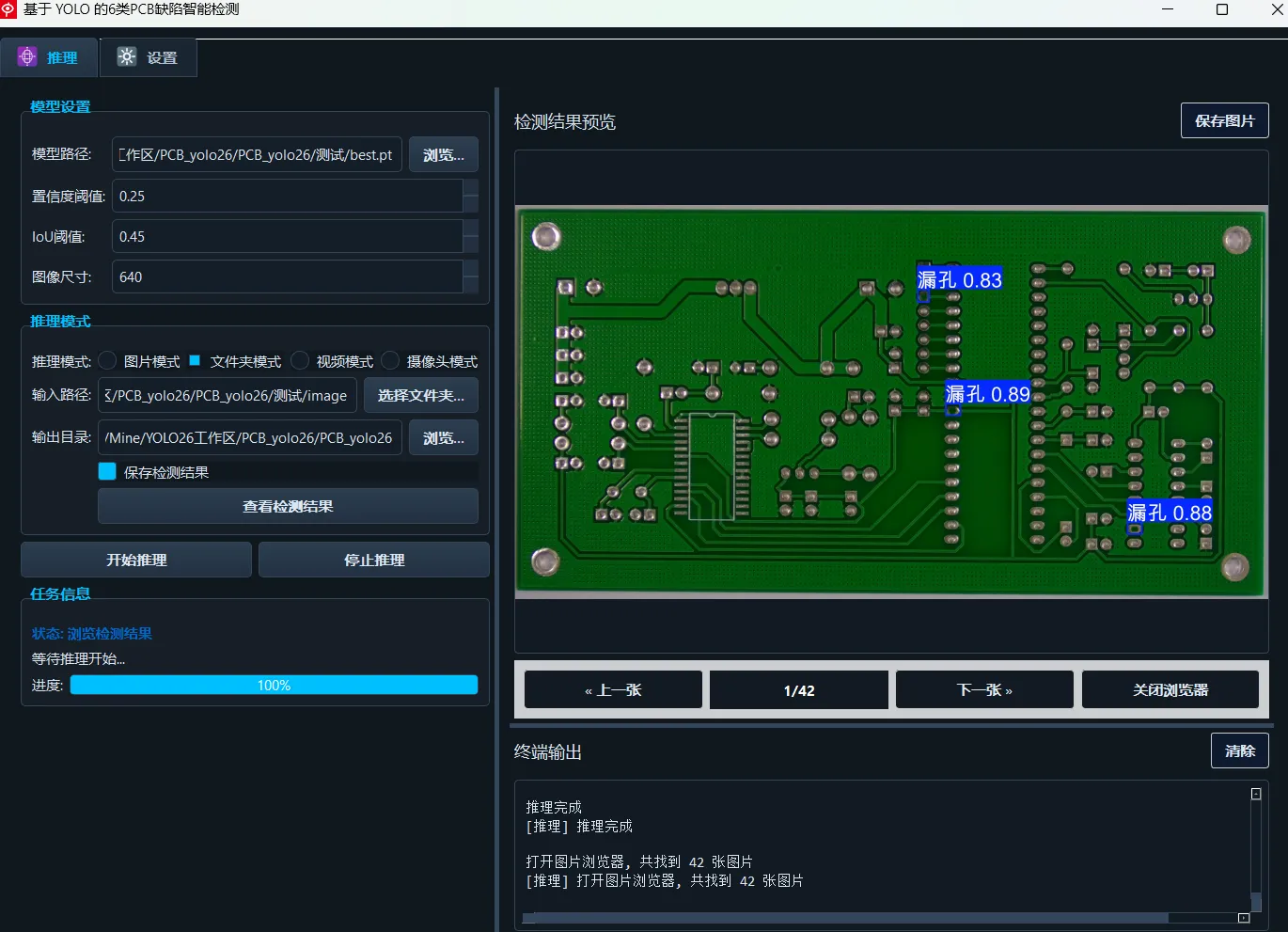1288x932 pixels.
Task: Click the 漏孔 0.88 detection label
Action: 1170,513
